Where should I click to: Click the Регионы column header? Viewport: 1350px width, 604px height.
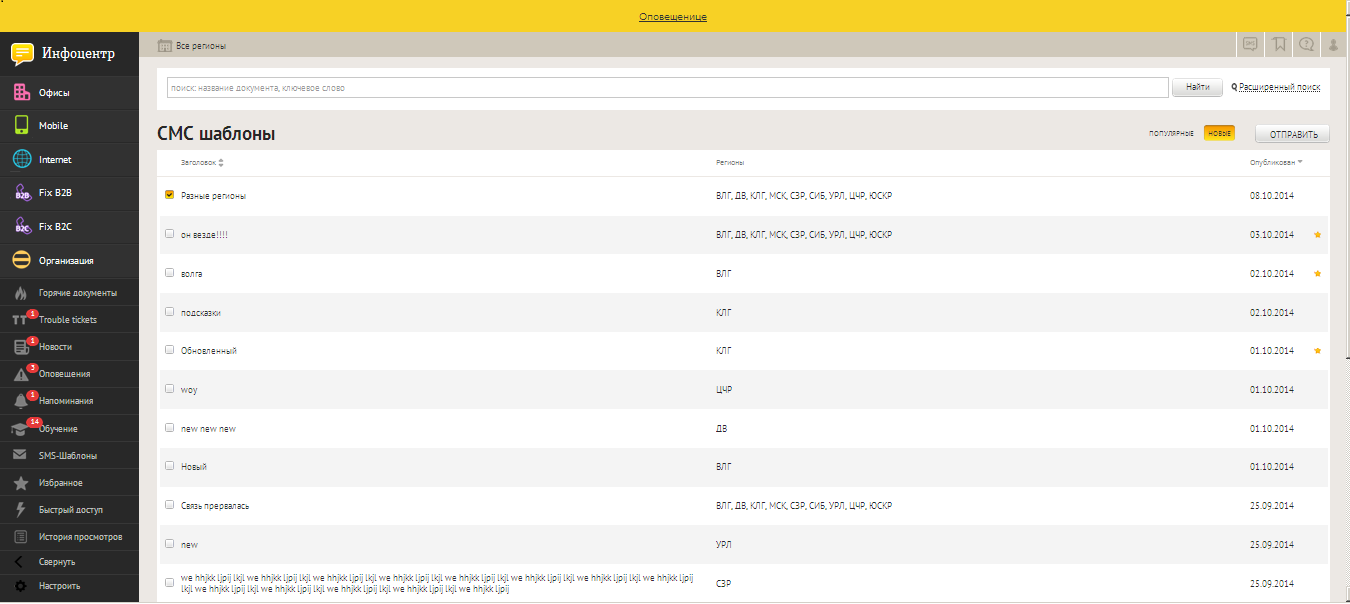[x=729, y=162]
